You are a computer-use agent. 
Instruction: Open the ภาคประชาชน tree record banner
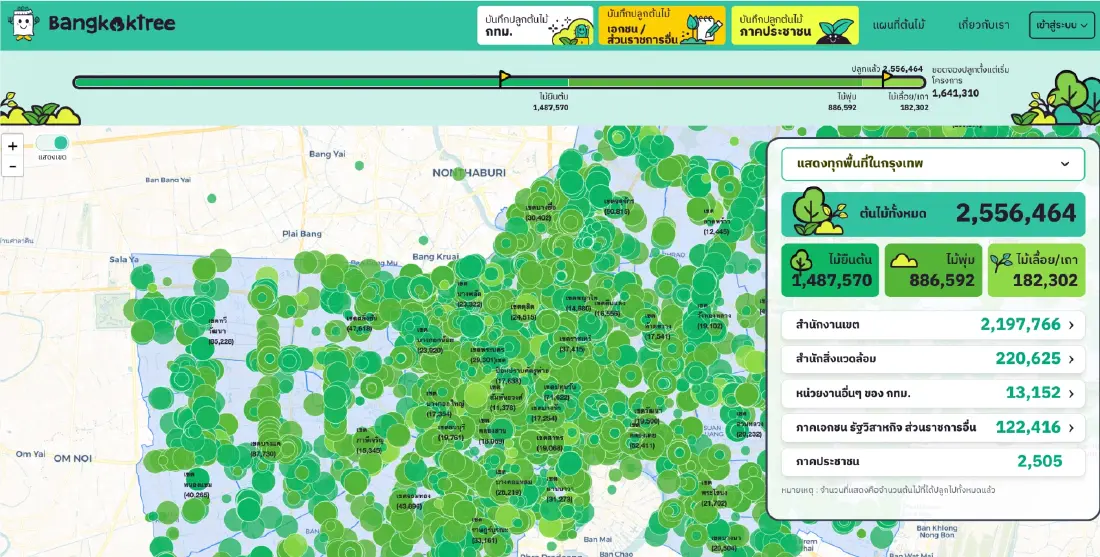pyautogui.click(x=795, y=26)
